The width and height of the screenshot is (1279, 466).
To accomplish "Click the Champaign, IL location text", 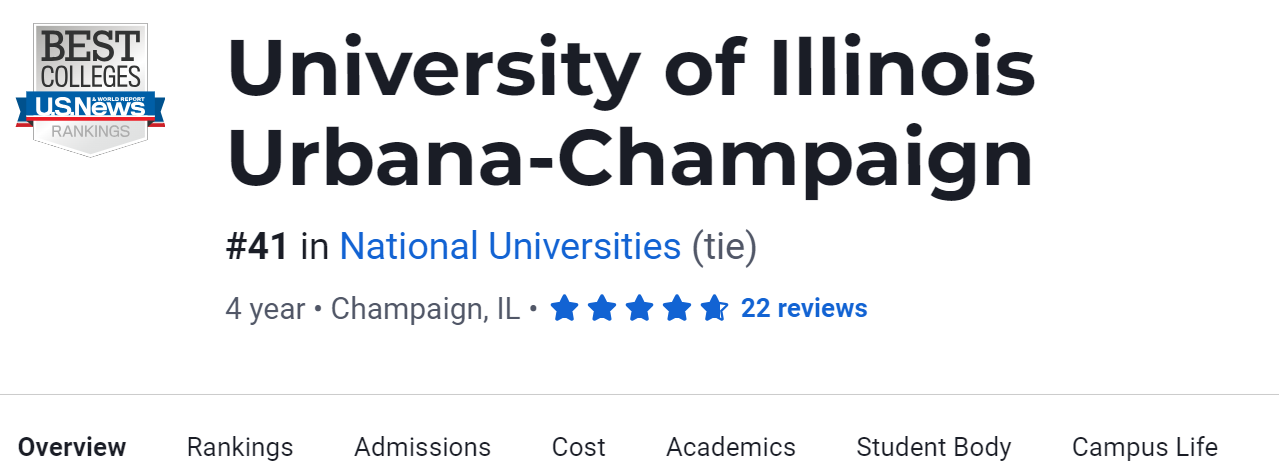I will [x=425, y=309].
